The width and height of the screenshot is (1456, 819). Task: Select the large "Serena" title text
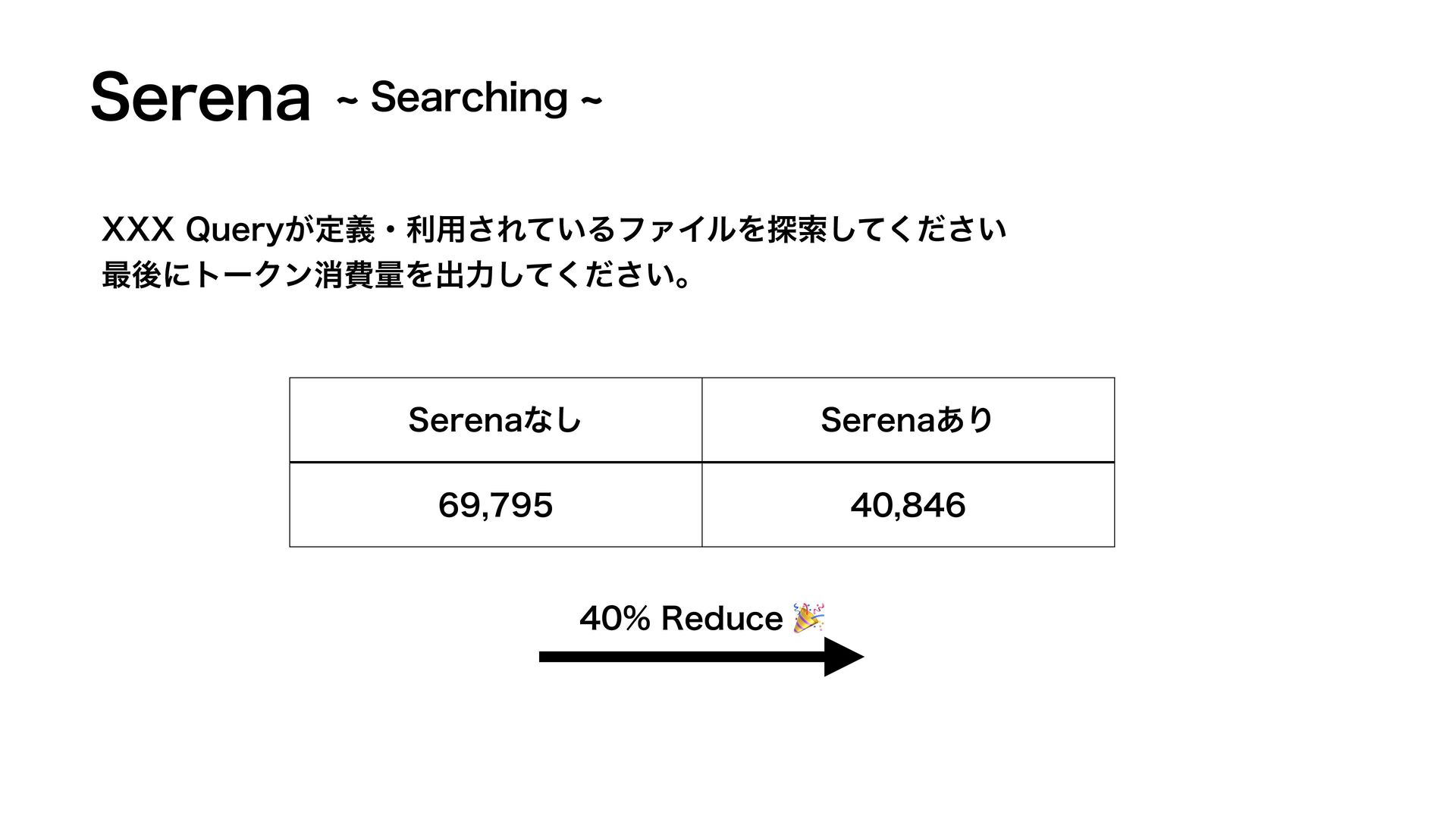[201, 97]
